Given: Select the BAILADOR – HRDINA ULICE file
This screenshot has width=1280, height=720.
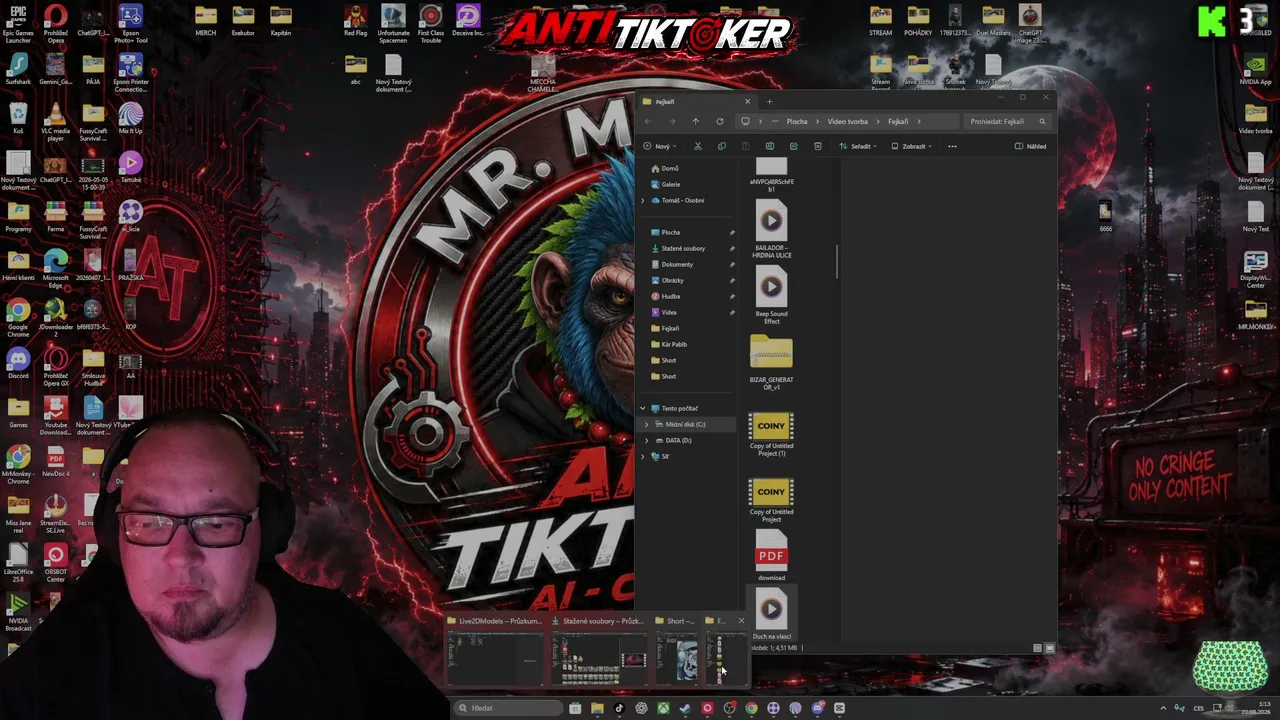Looking at the screenshot, I should coord(771,230).
